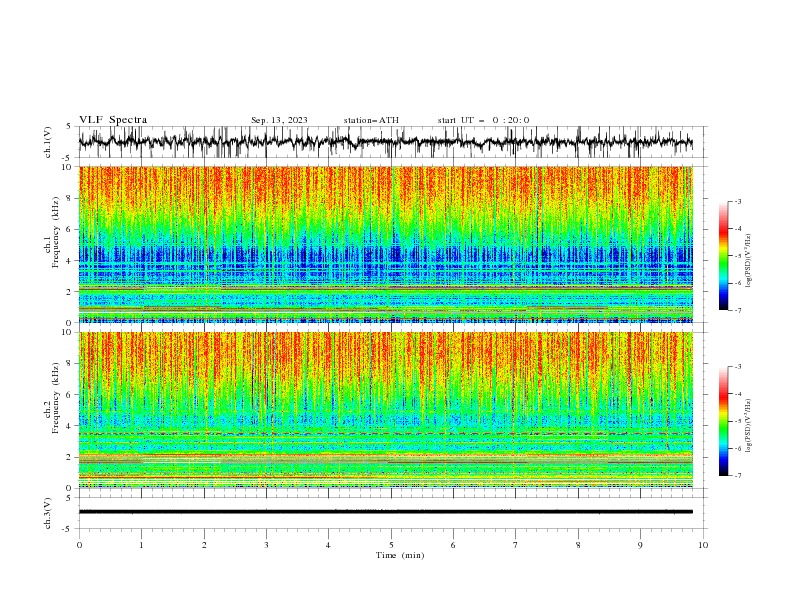Click the "-4" label on ch.2 colorbar
Viewport: 792px width, 612px height.
pos(738,394)
